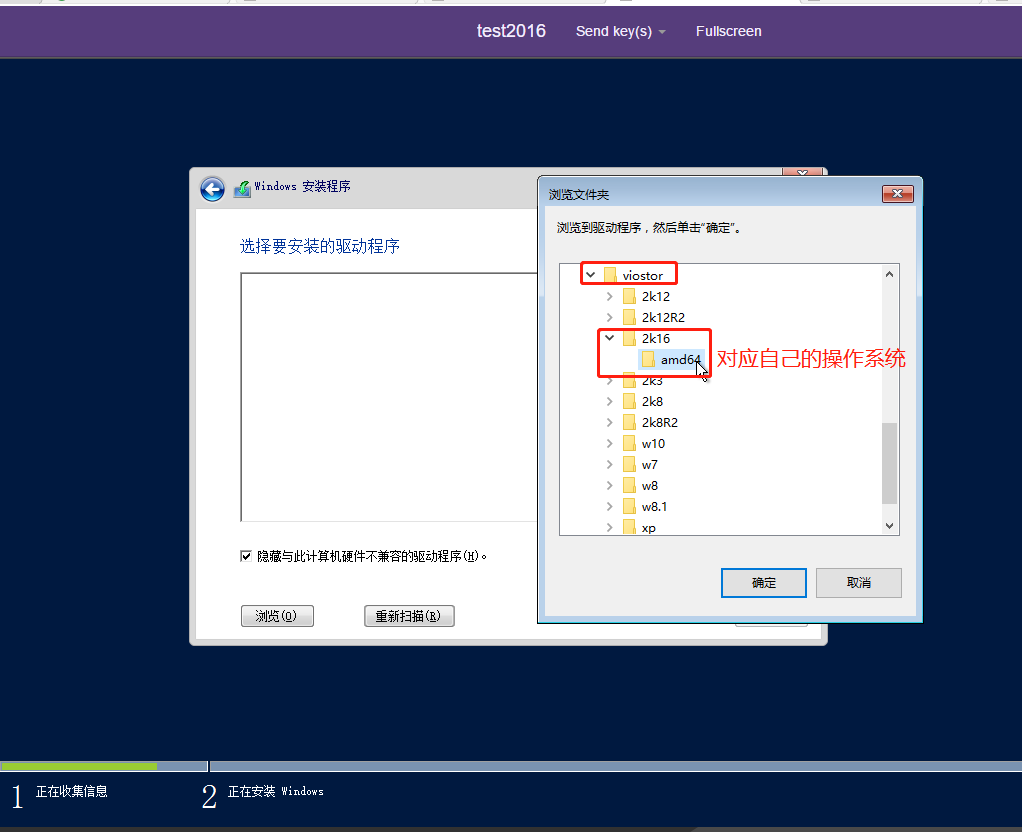Click the green install progress bar
Viewport: 1022px width, 832px height.
79,766
